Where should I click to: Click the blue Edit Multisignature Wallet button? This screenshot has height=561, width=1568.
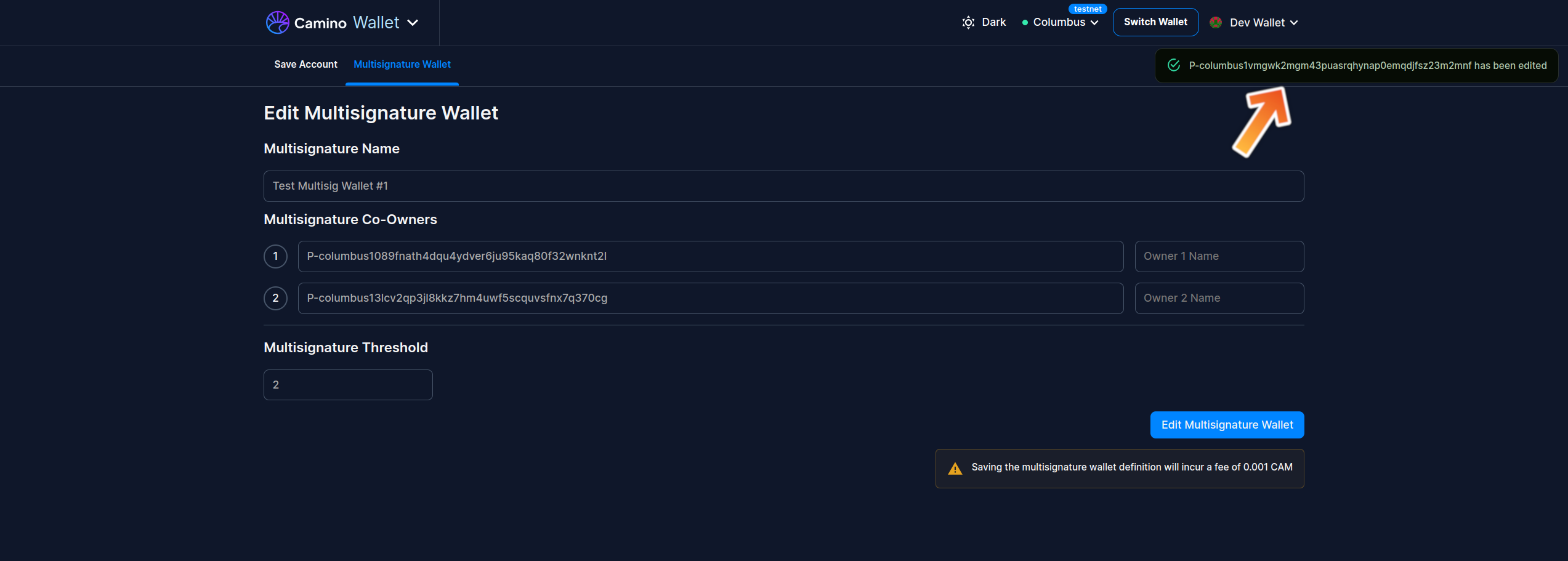pos(1226,425)
